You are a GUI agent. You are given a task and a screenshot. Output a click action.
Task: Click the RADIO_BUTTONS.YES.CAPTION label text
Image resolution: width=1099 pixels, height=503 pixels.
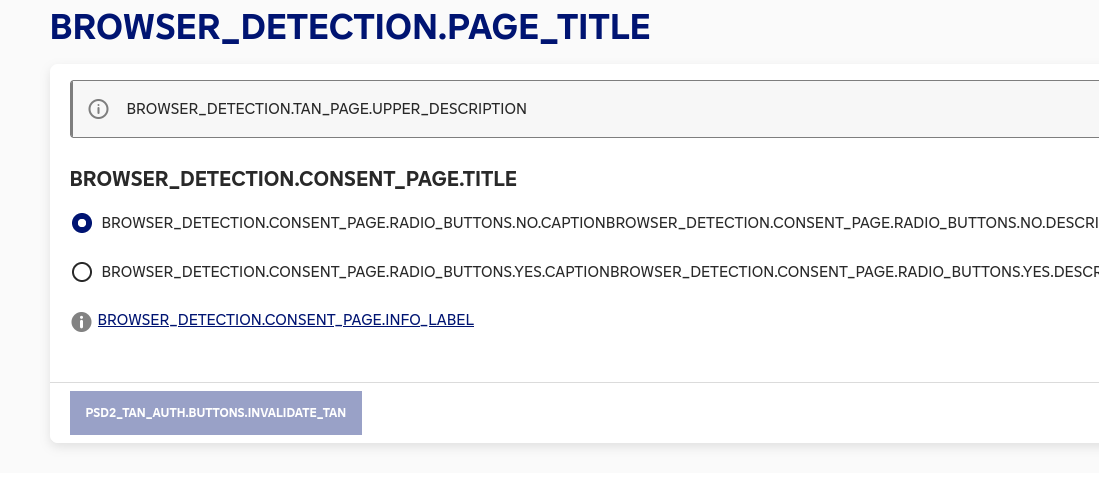(355, 271)
